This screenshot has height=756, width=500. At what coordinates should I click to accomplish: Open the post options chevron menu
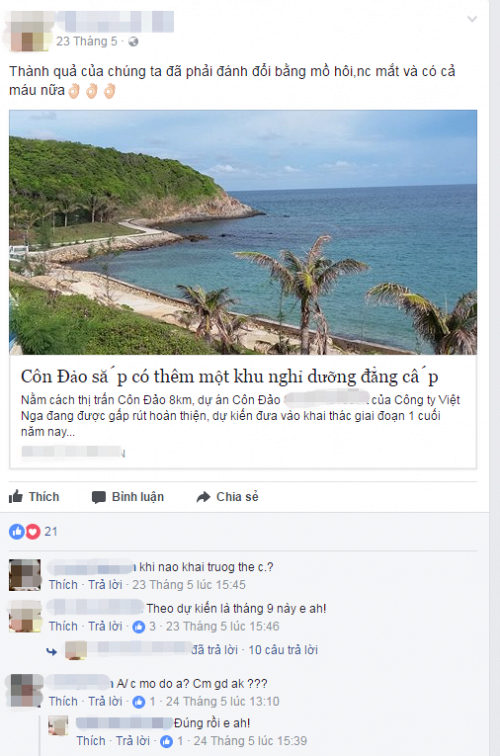[472, 19]
